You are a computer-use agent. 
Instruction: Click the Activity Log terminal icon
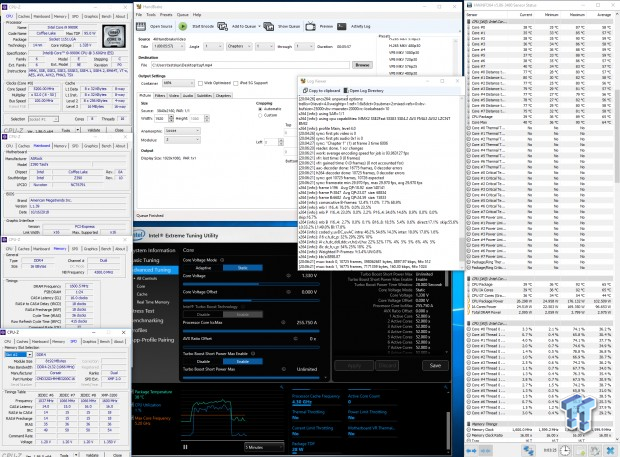point(342,26)
